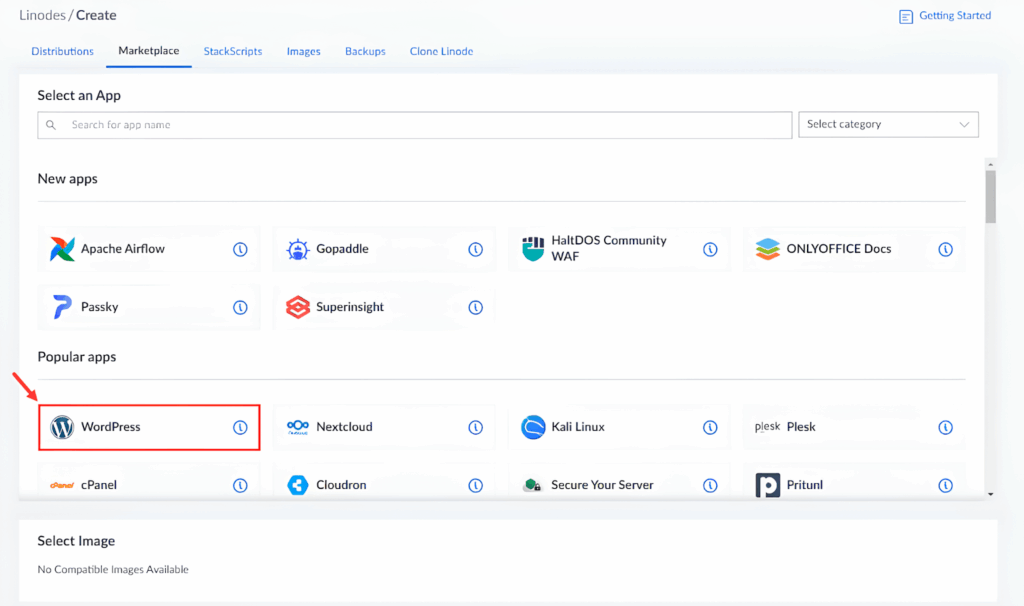Open info for cPanel app
Screen dimensions: 1024x606
(240, 485)
